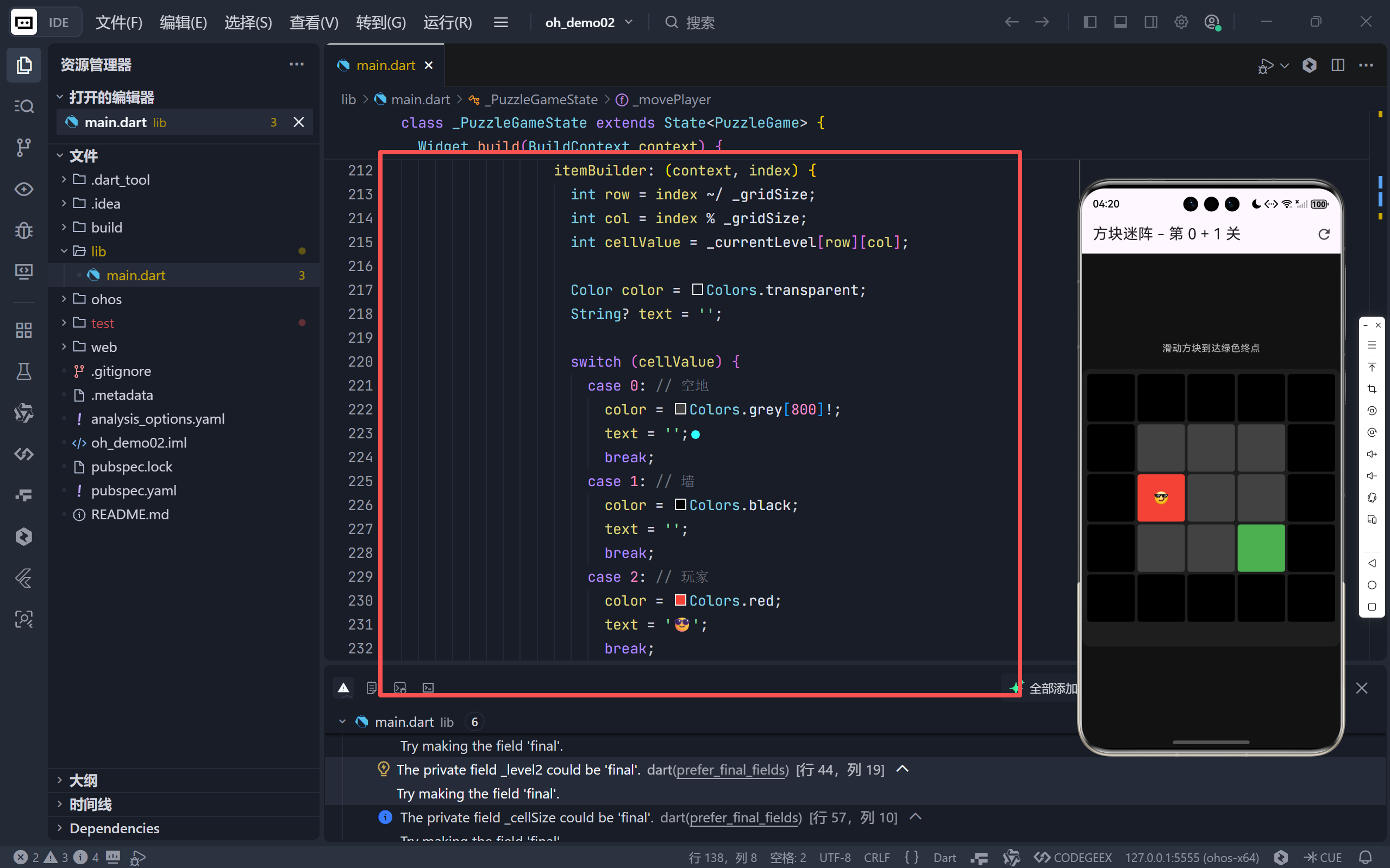
Task: Click the prefer_final_fields link for _level2
Action: point(730,770)
